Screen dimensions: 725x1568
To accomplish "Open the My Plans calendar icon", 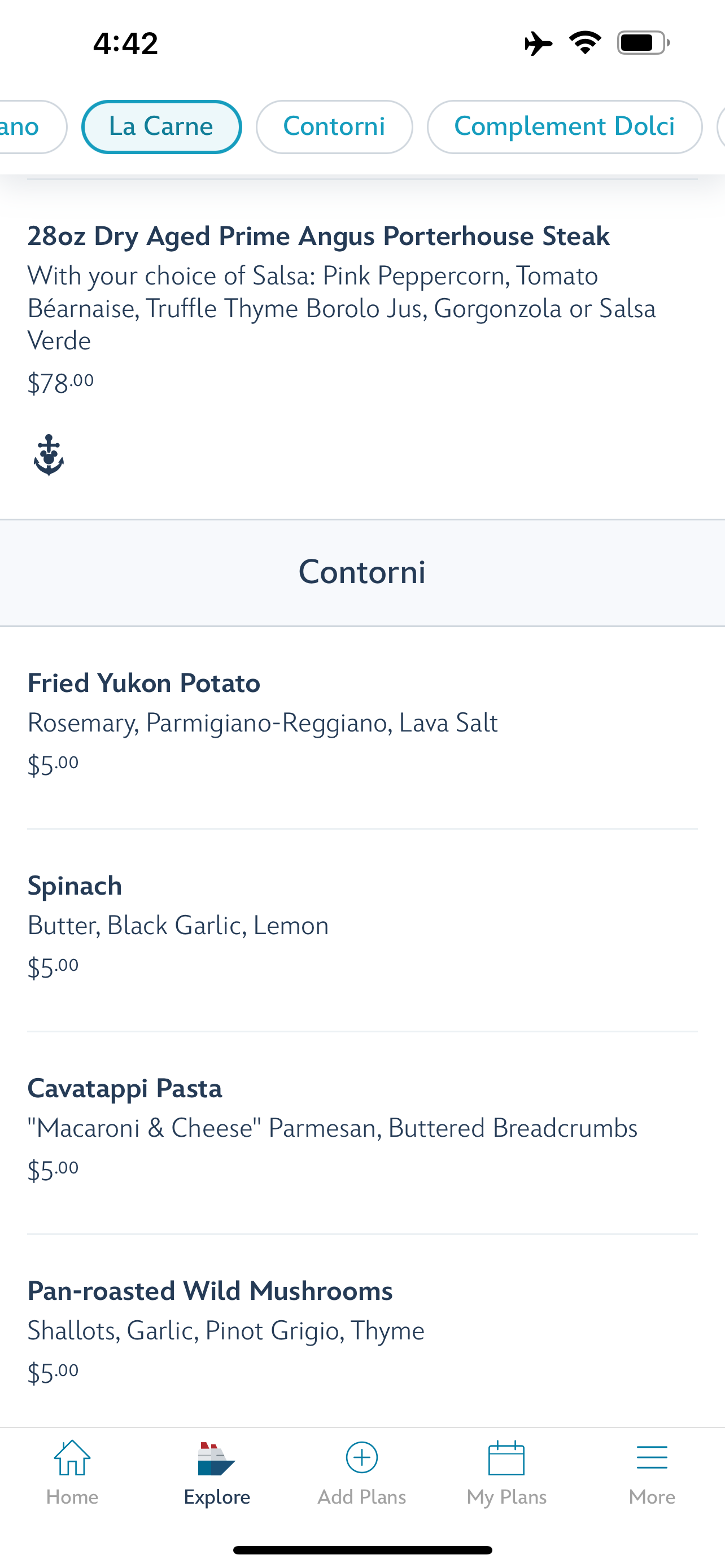I will point(506,1457).
